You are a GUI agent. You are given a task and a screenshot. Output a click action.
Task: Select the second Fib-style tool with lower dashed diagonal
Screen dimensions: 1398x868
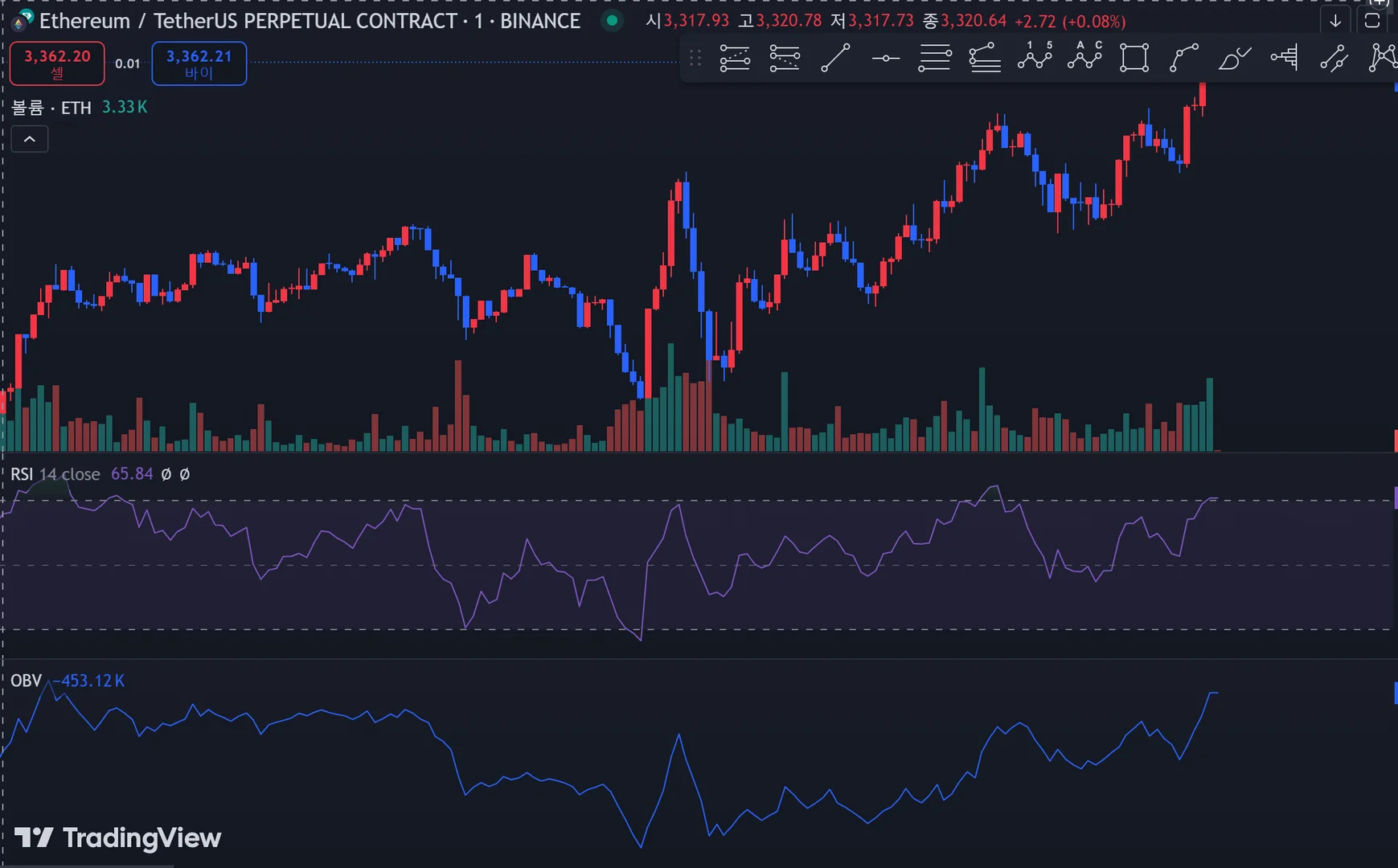click(785, 58)
